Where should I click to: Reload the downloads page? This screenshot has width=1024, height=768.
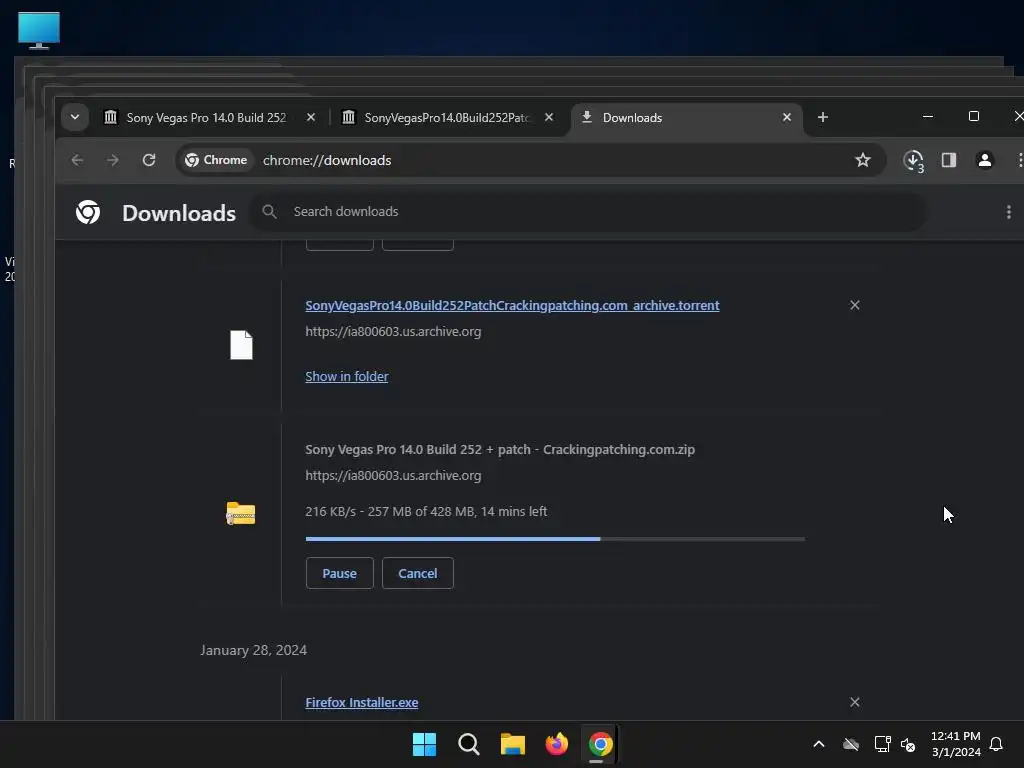pos(149,160)
